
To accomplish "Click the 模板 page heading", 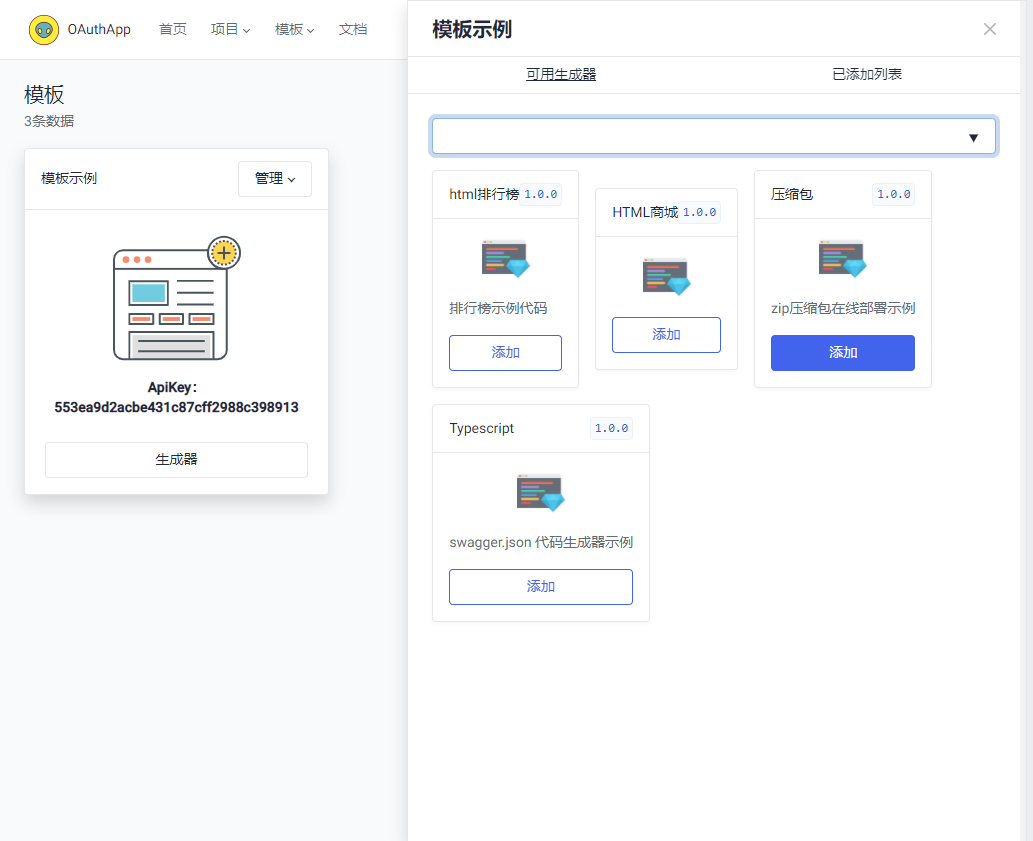I will (44, 95).
